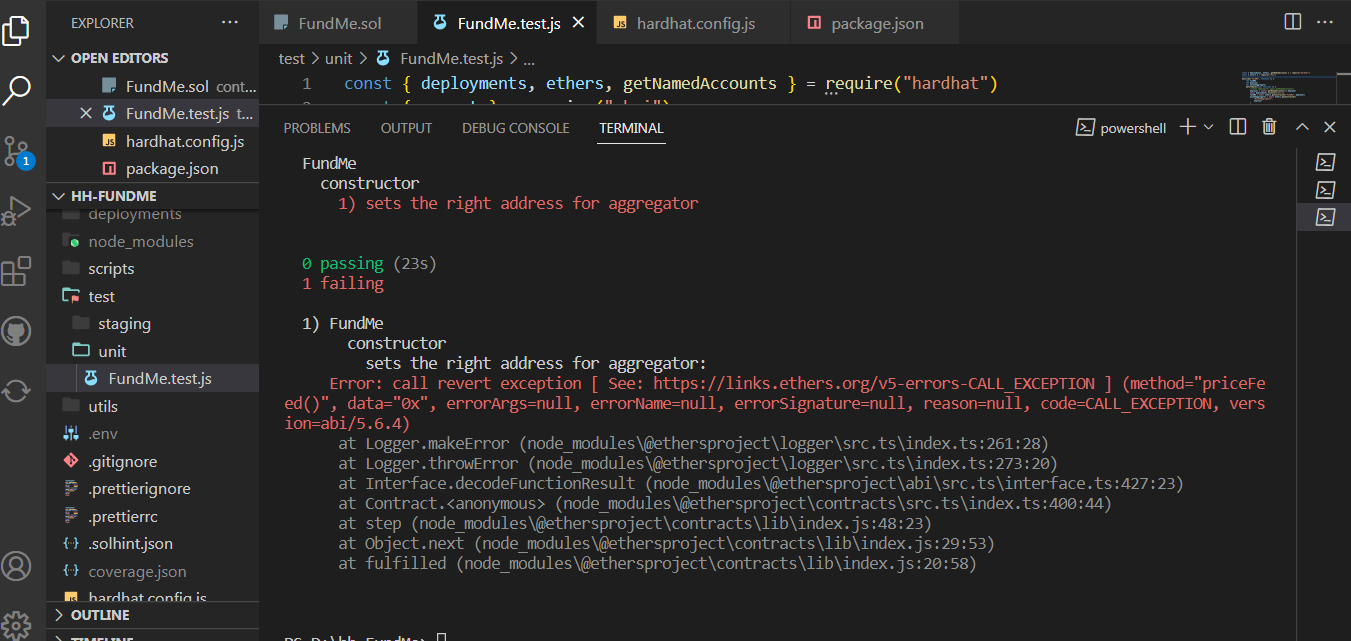Screen dimensions: 1351x641
Task: Click the '1 failing' terminal text
Action: coord(343,284)
